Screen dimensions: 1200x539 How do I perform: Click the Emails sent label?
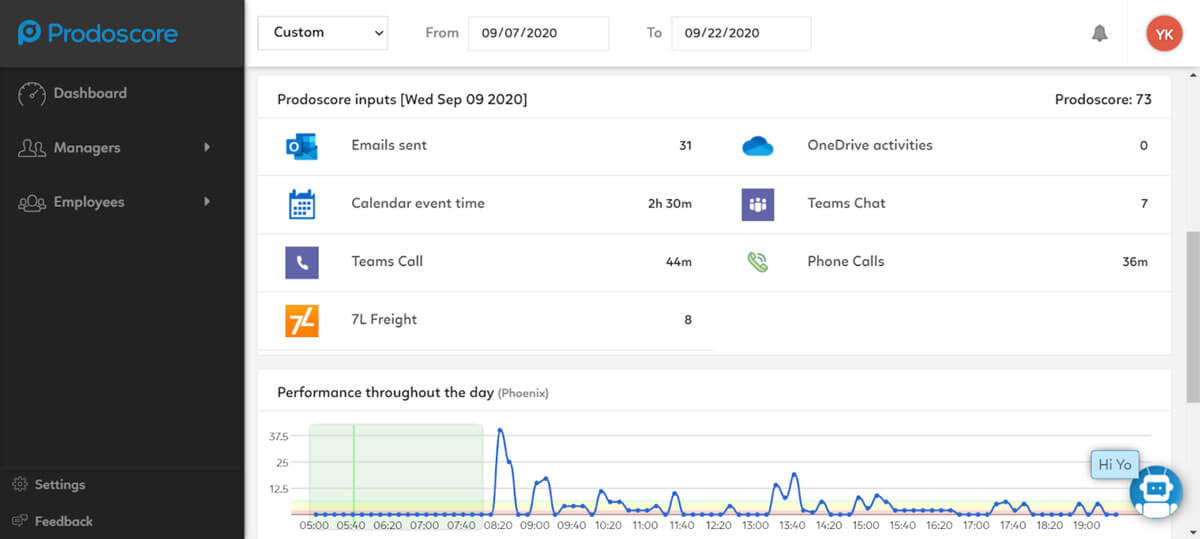click(x=389, y=145)
